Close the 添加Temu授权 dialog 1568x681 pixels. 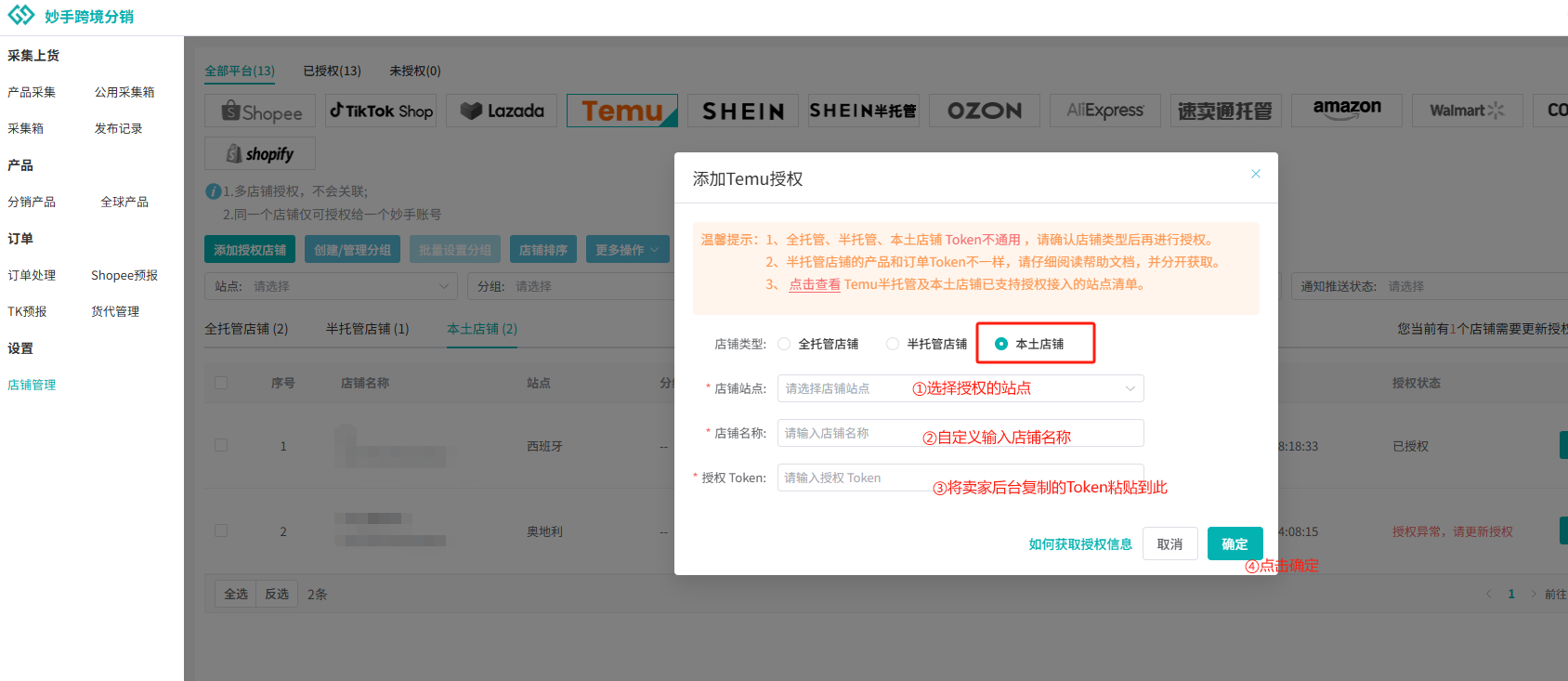pos(1256,174)
